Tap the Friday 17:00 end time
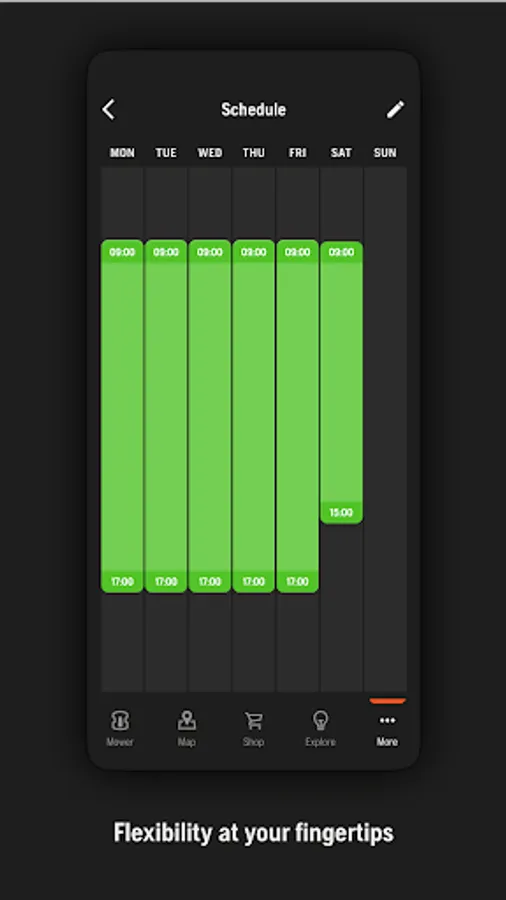The height and width of the screenshot is (900, 506). pos(297,581)
